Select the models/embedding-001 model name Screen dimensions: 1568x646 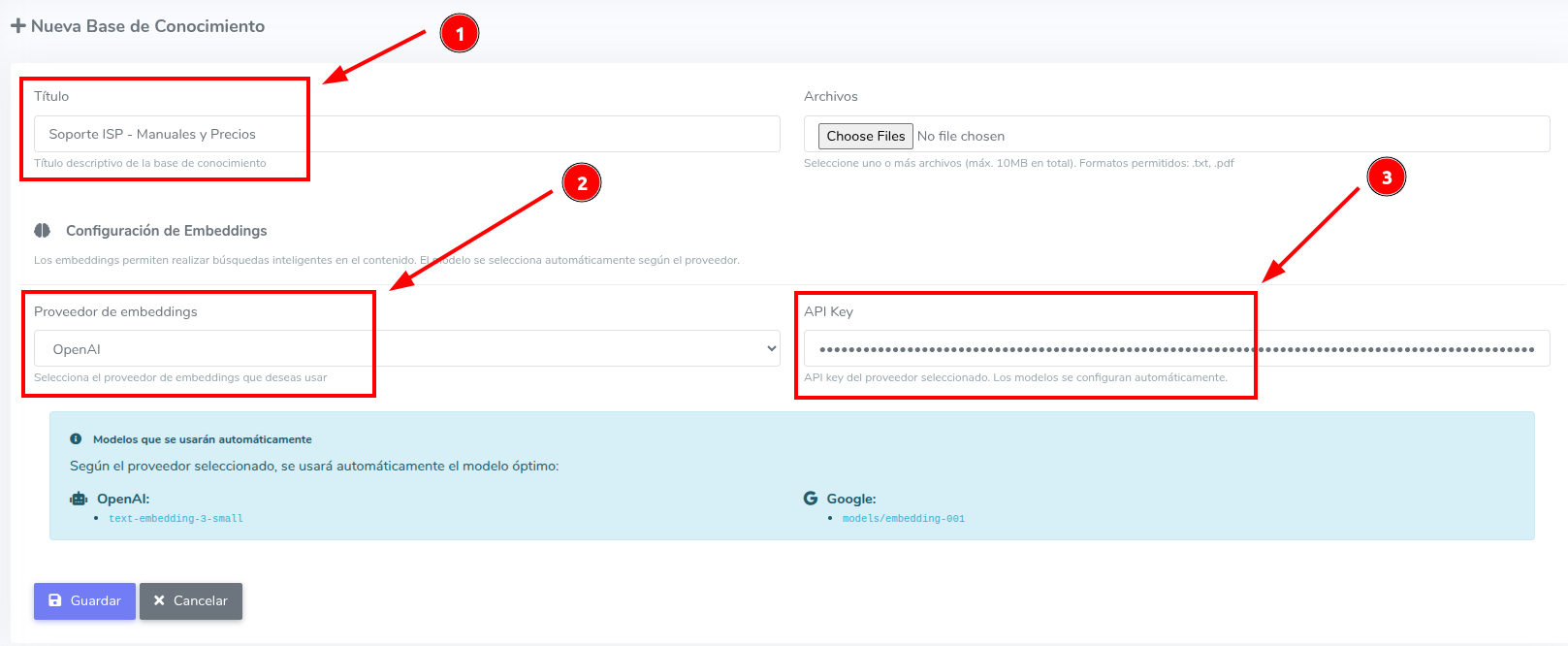coord(903,519)
